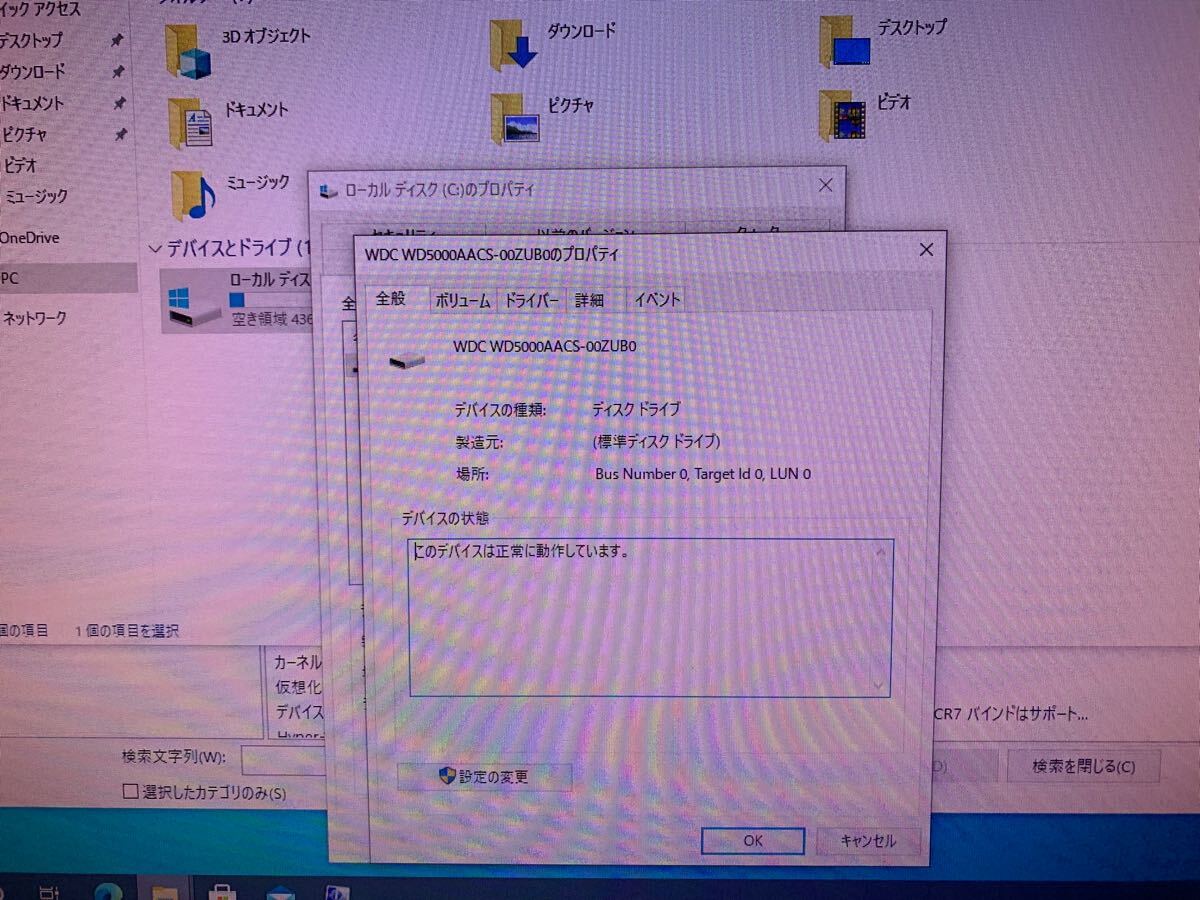Click キャンセル in WDC properties dialog
The image size is (1200, 900).
pos(867,841)
